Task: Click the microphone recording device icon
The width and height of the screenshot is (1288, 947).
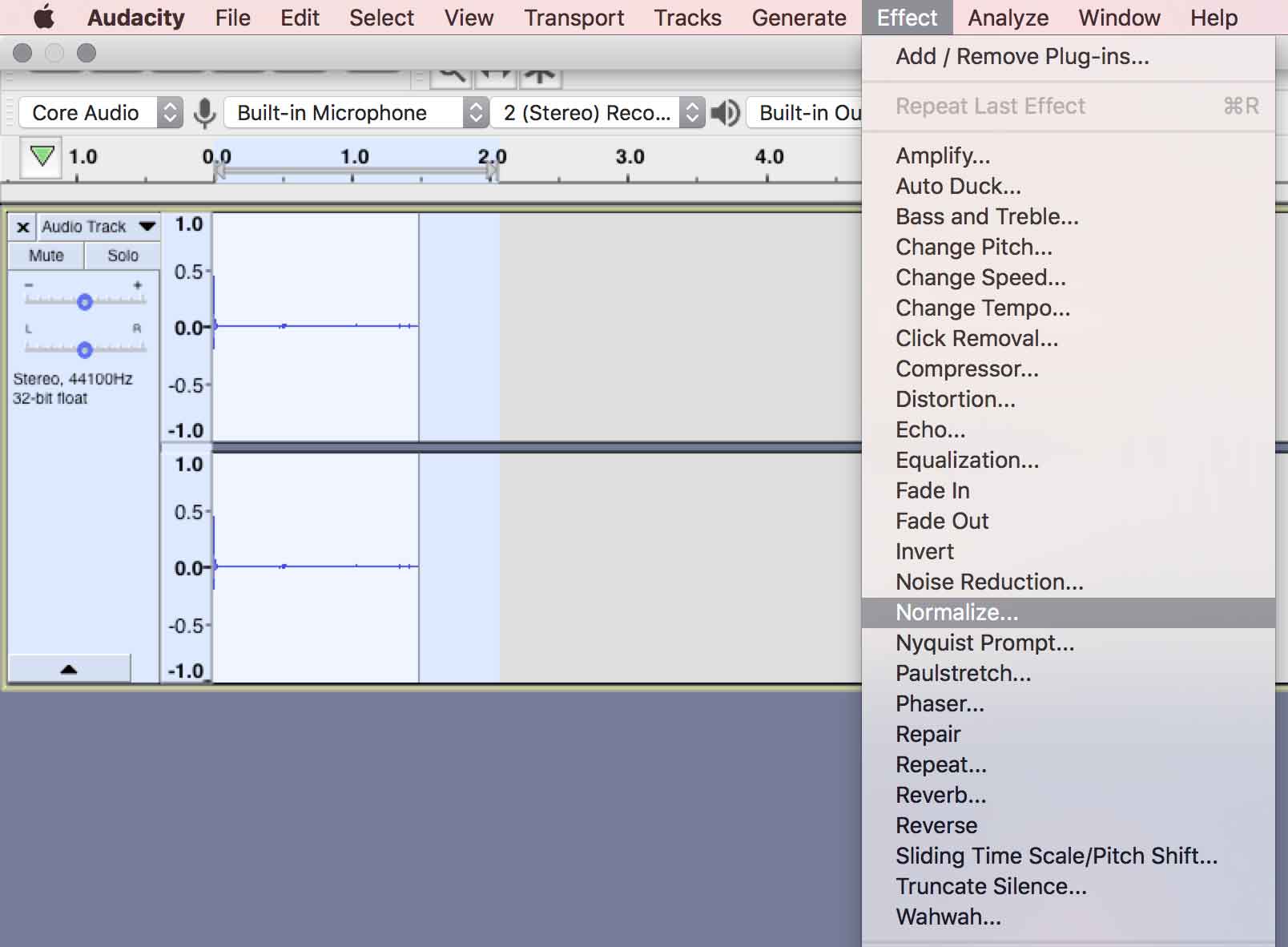Action: [204, 113]
